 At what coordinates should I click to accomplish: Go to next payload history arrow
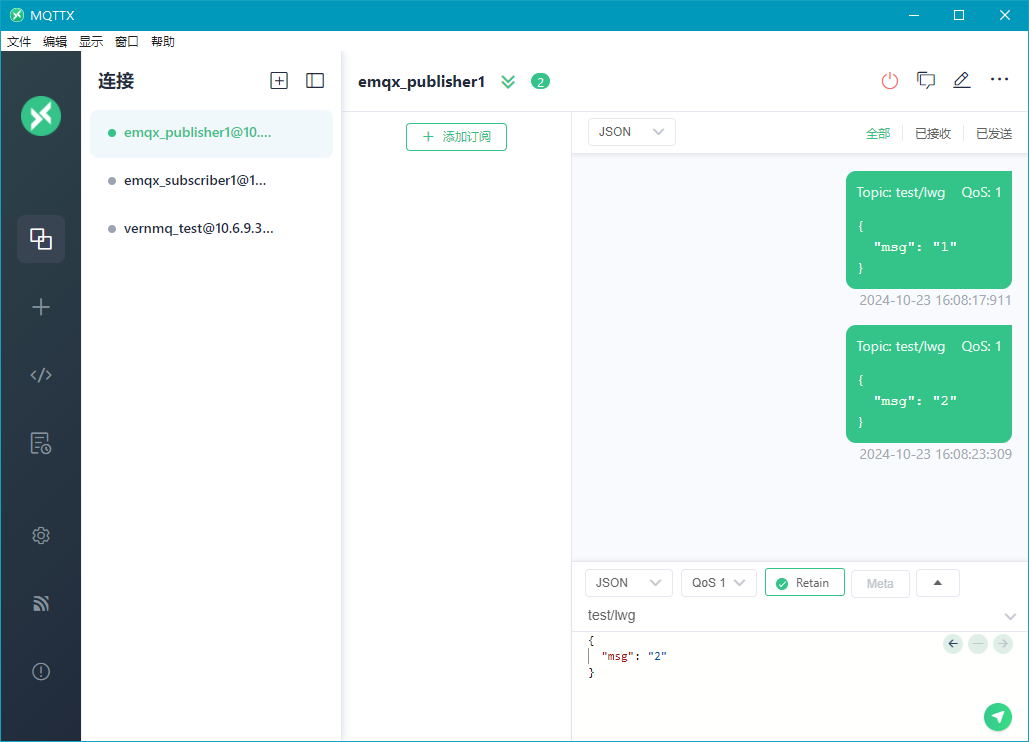1003,644
